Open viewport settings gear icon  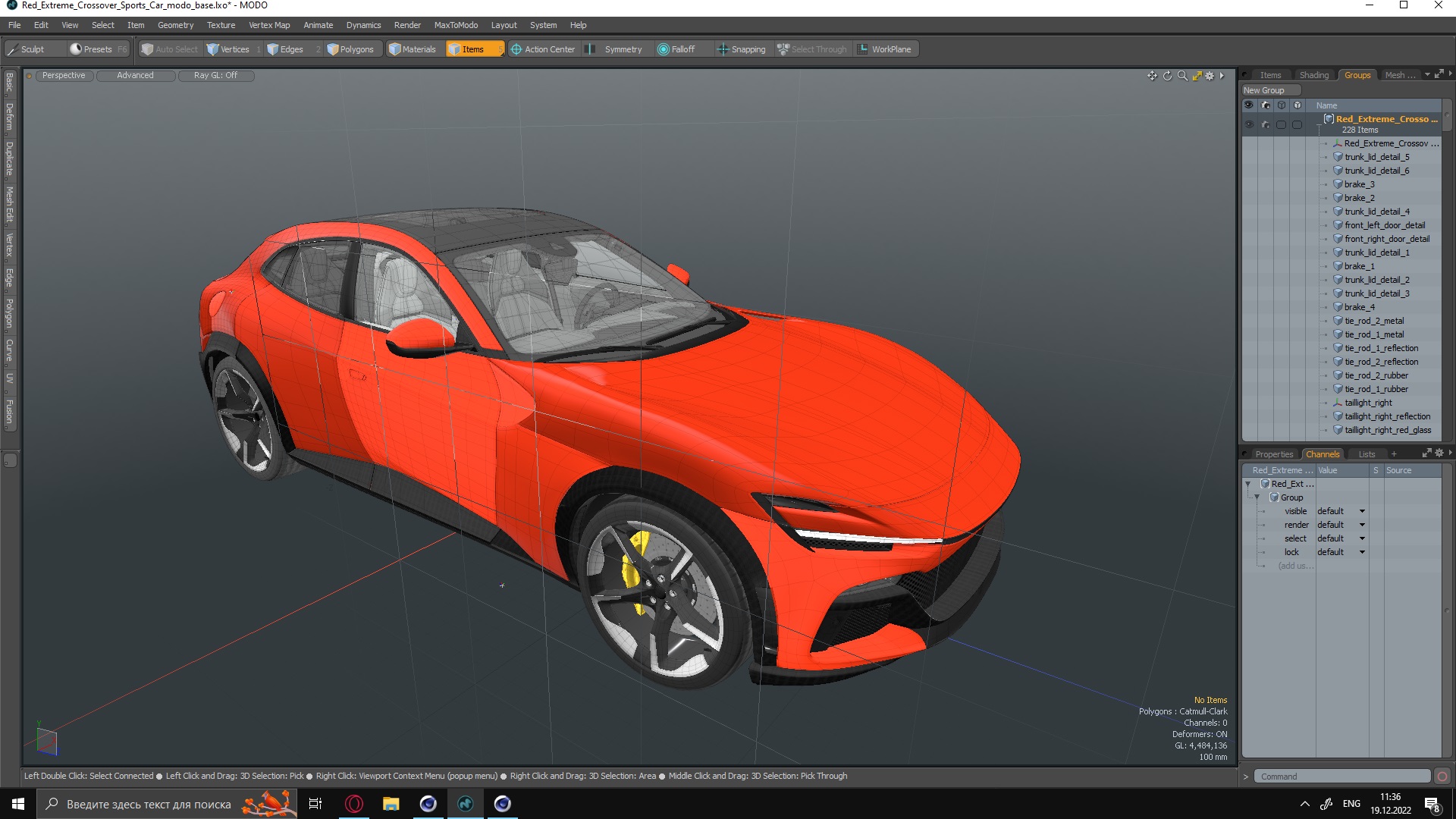coord(1210,76)
